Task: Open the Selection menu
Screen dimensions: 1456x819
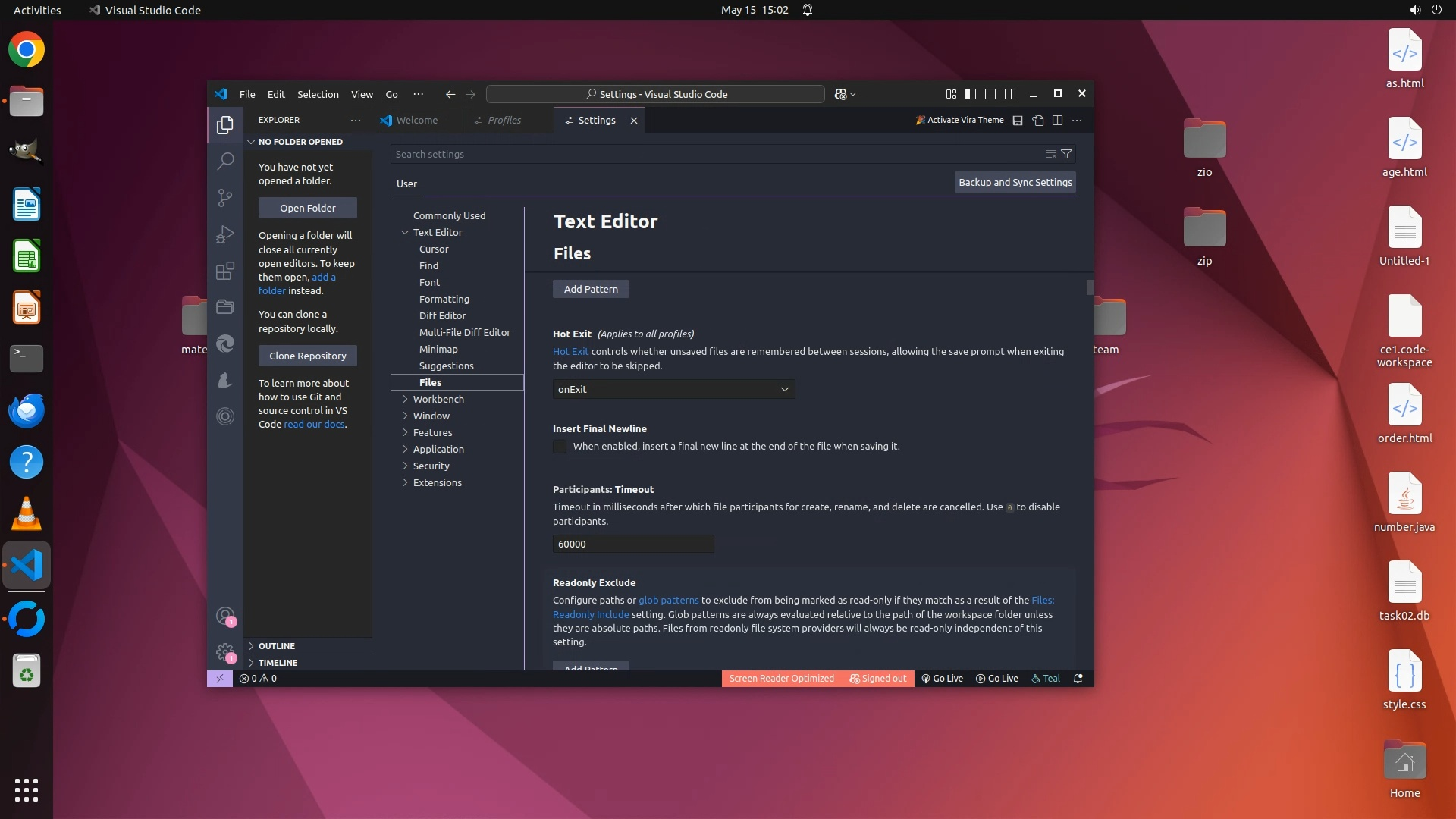Action: (x=318, y=94)
